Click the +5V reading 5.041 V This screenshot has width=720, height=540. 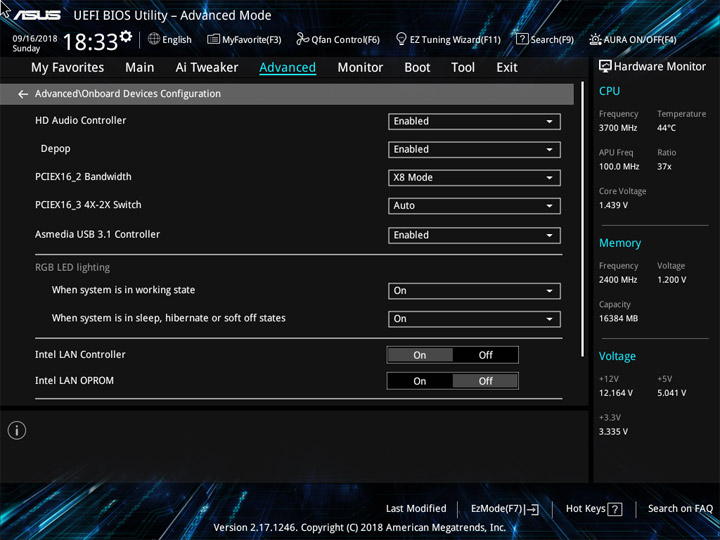tap(671, 393)
